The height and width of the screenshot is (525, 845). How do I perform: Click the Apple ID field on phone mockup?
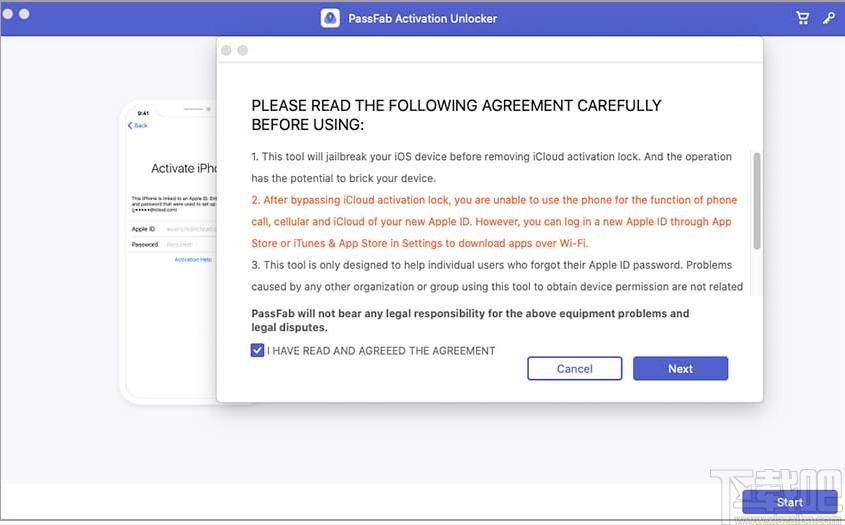tap(174, 229)
